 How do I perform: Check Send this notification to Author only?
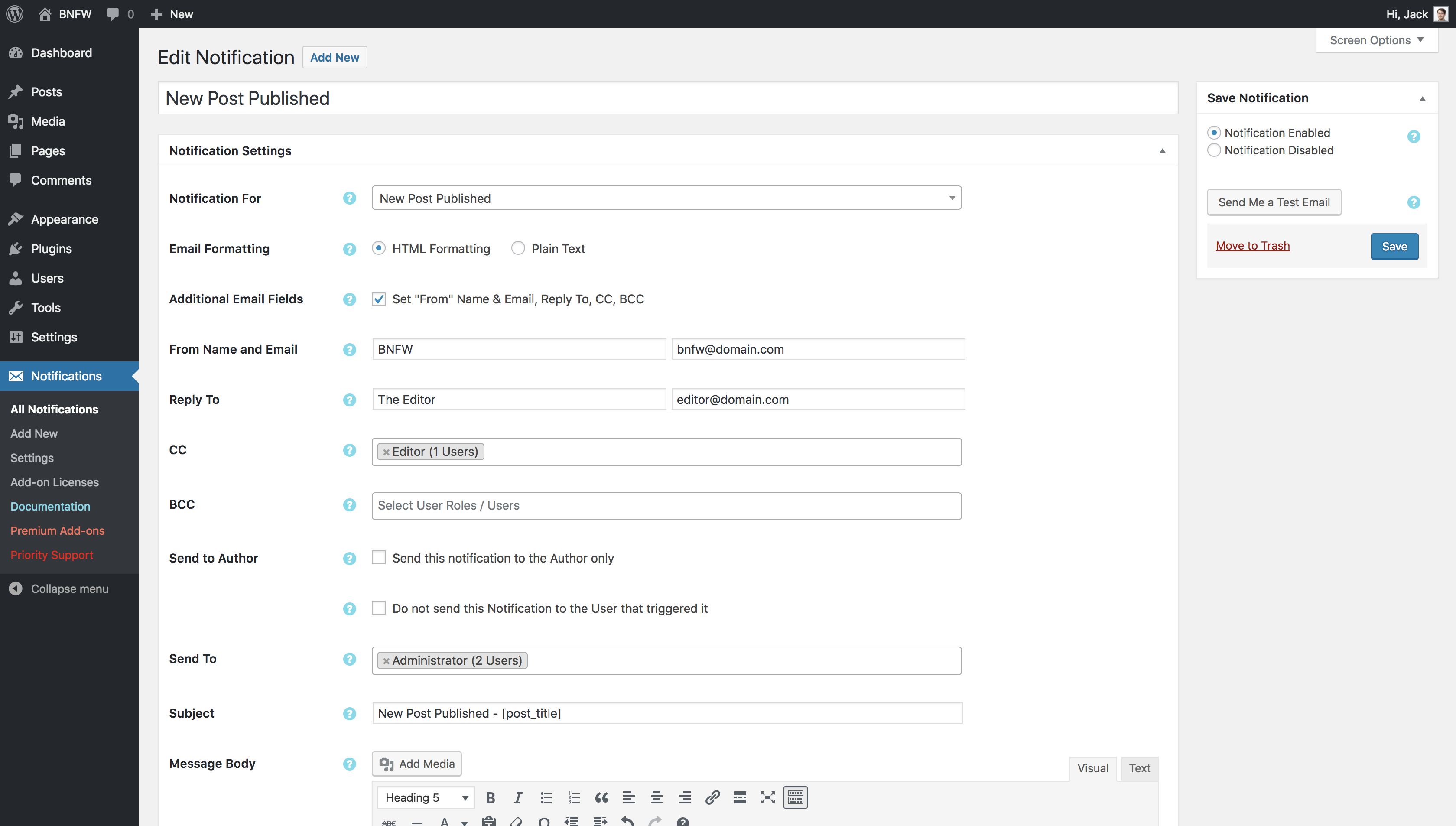click(x=379, y=557)
